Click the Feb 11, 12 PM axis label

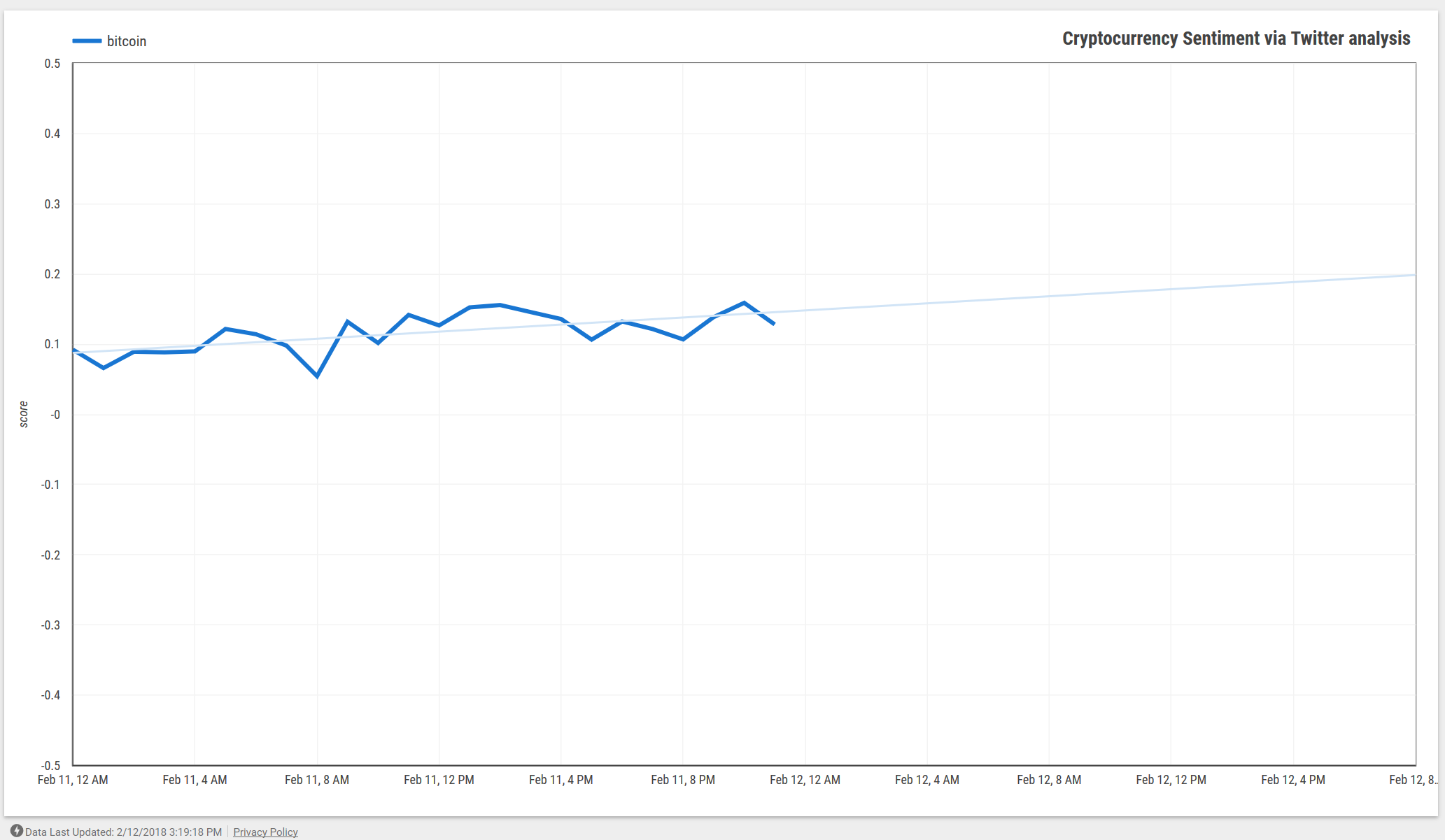(x=439, y=780)
